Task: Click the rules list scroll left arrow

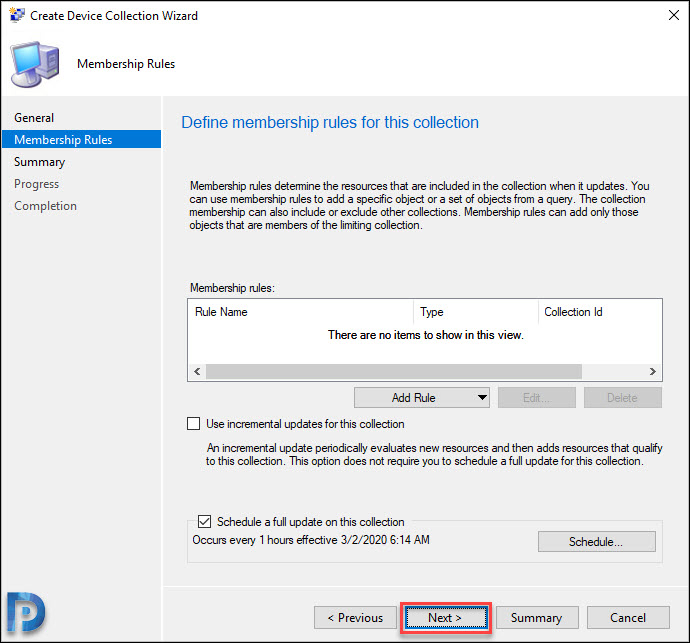Action: (197, 371)
